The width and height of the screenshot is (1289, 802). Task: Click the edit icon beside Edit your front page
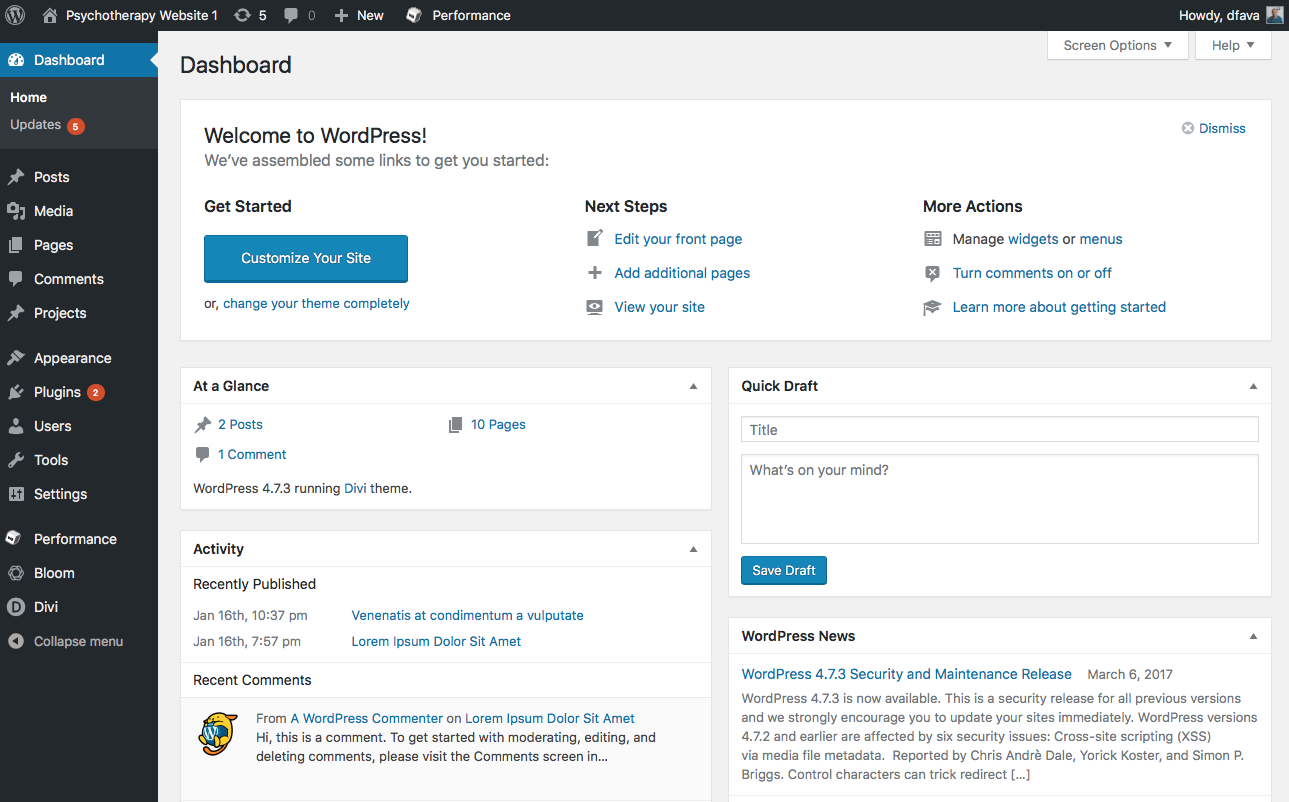[x=595, y=238]
